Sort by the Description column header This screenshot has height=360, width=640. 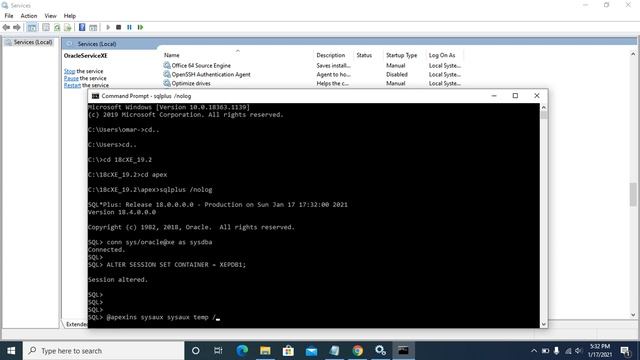331,55
